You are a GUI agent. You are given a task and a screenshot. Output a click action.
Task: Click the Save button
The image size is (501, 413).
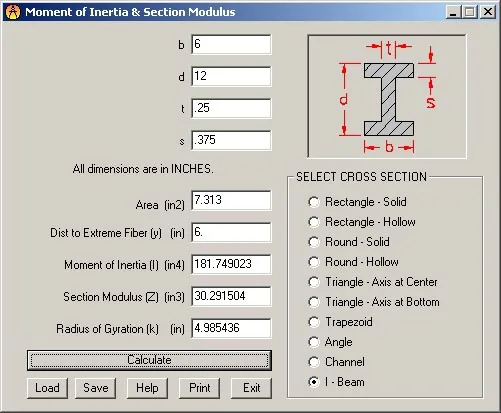click(96, 388)
